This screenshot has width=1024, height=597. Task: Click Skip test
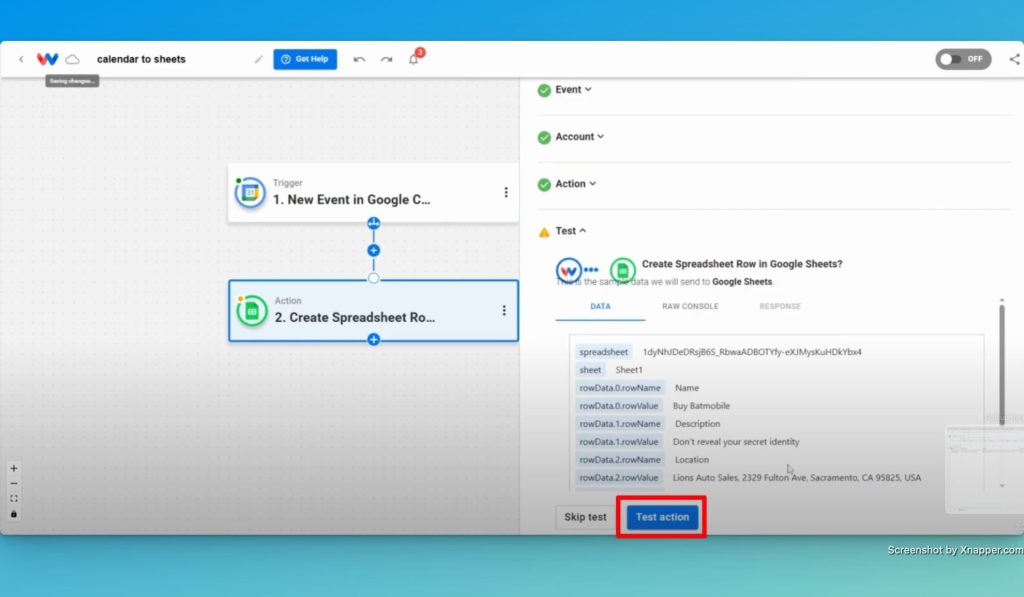tap(585, 517)
